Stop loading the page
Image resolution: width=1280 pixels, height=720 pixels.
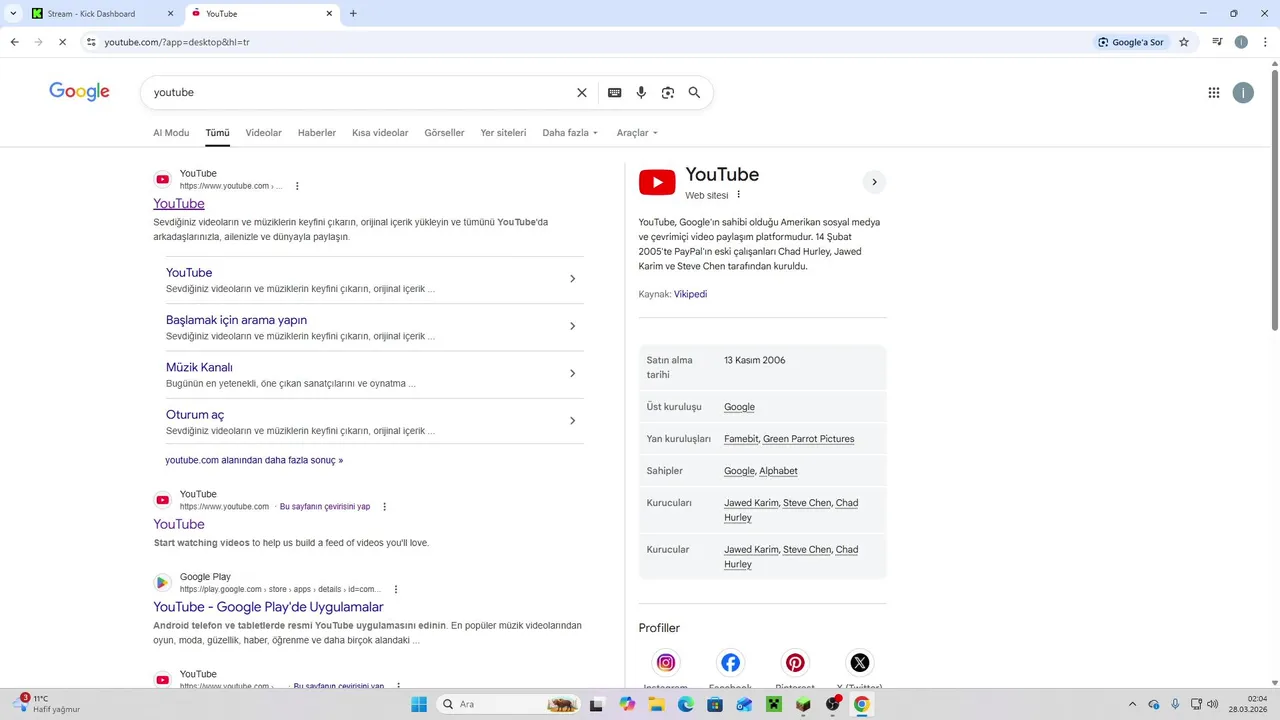tap(62, 42)
